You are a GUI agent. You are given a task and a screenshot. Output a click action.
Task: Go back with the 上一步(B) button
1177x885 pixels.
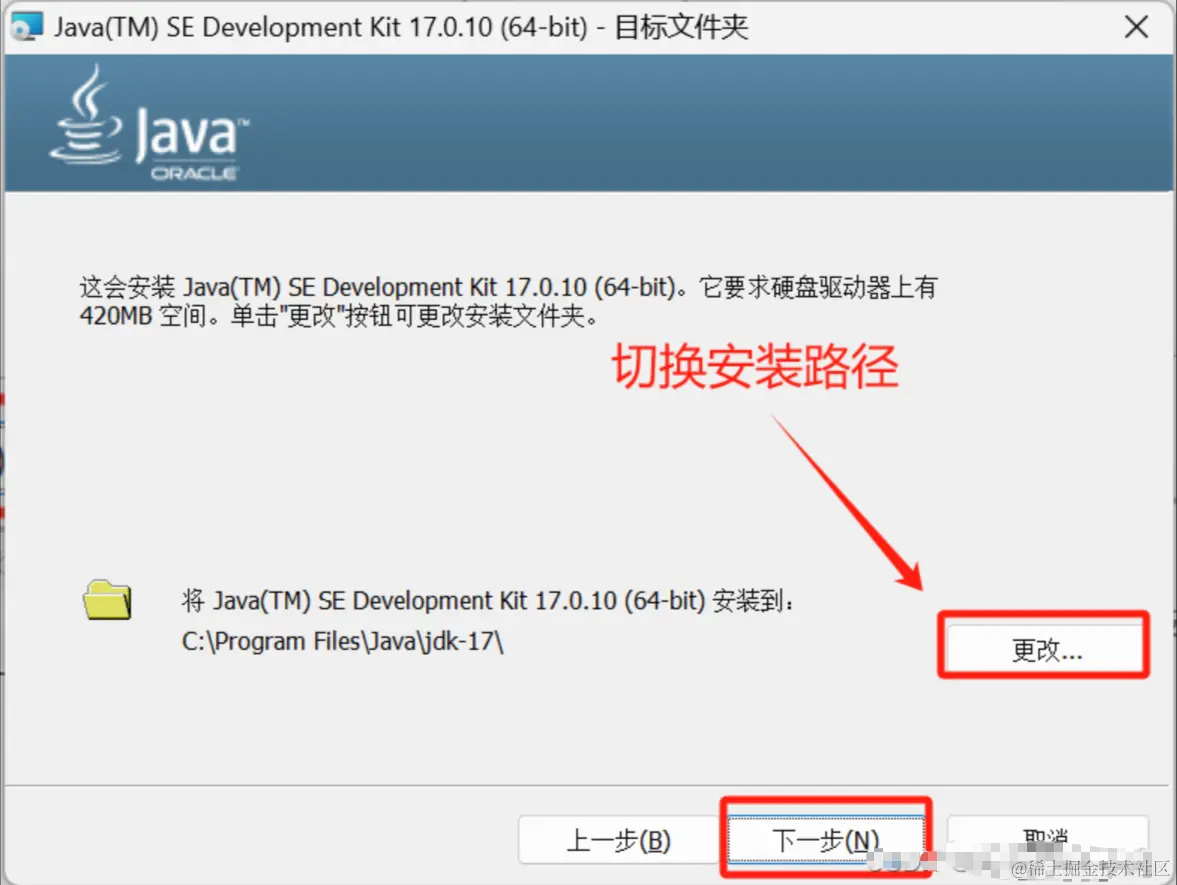pyautogui.click(x=618, y=839)
